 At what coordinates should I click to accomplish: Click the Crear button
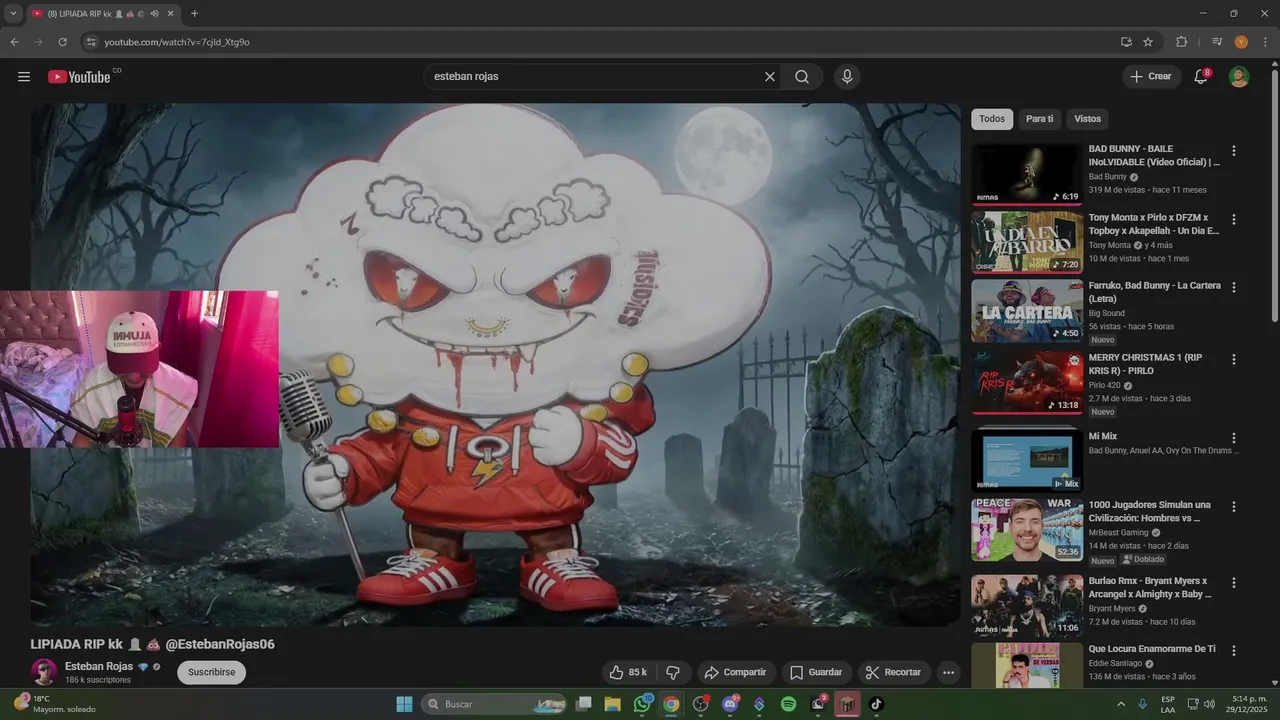click(x=1152, y=77)
